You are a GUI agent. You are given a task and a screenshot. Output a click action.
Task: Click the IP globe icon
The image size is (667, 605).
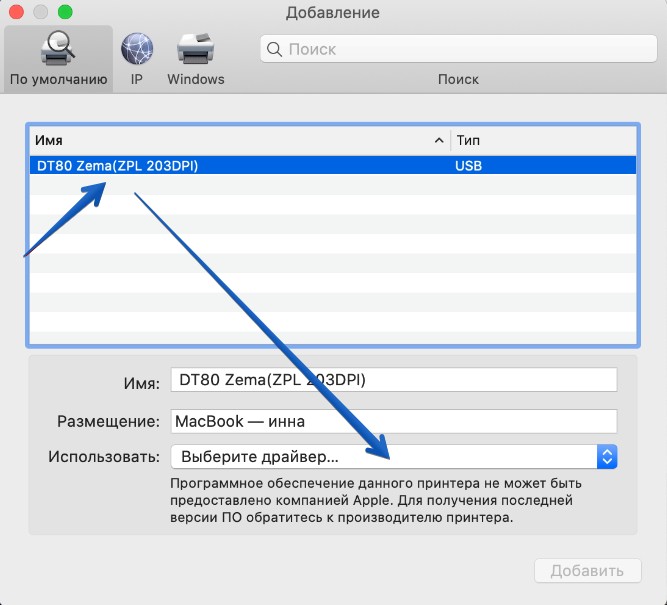tap(137, 49)
